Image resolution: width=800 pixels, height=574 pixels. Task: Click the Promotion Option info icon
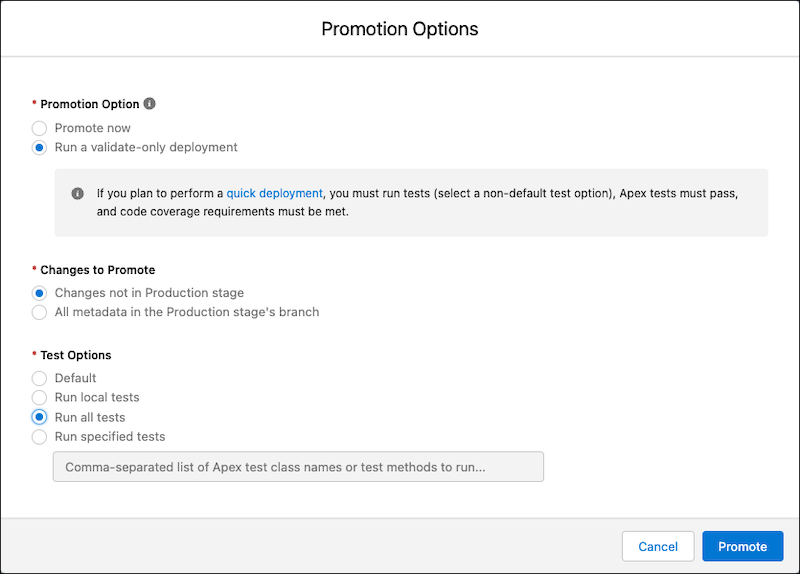pos(149,104)
